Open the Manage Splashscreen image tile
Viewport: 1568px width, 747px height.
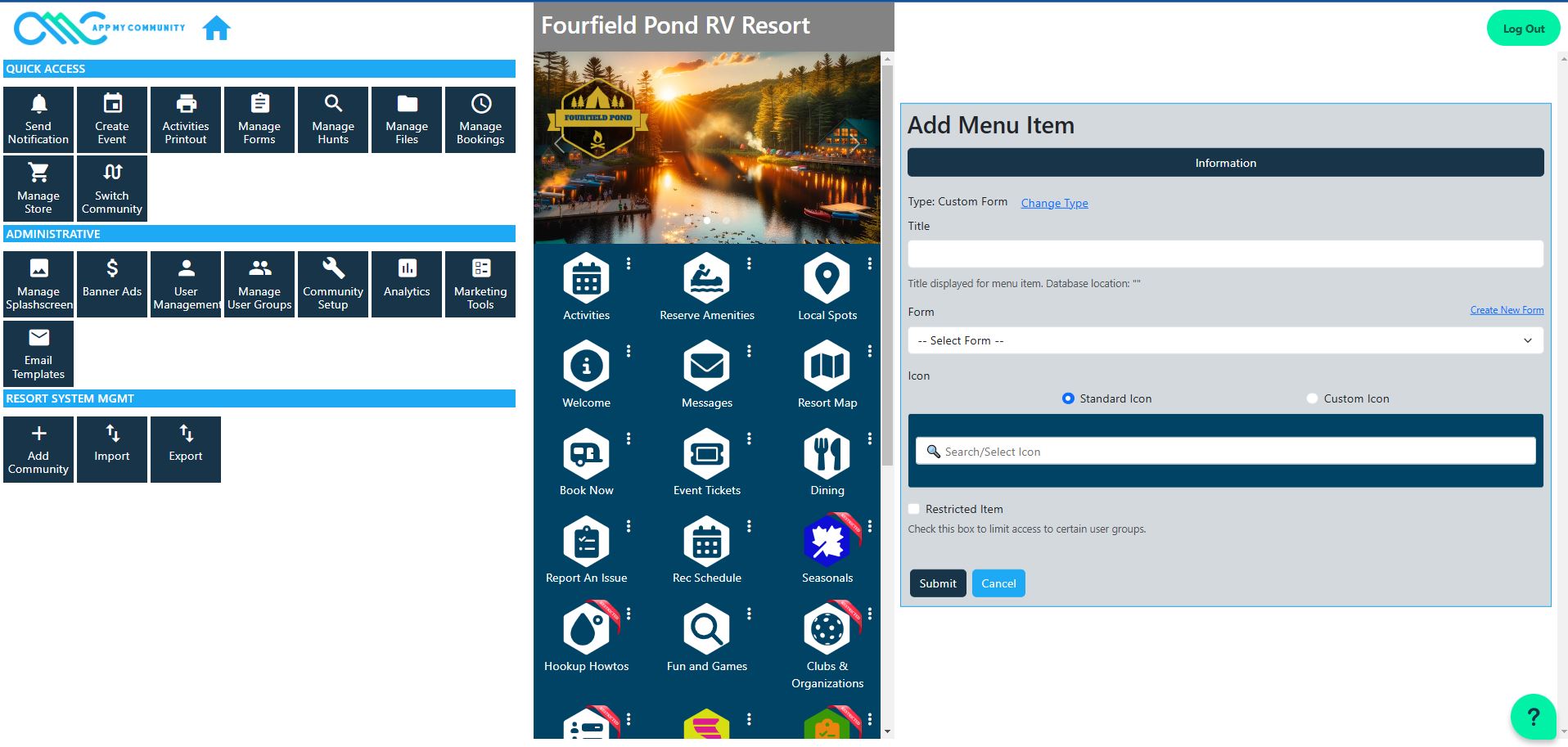click(x=38, y=284)
